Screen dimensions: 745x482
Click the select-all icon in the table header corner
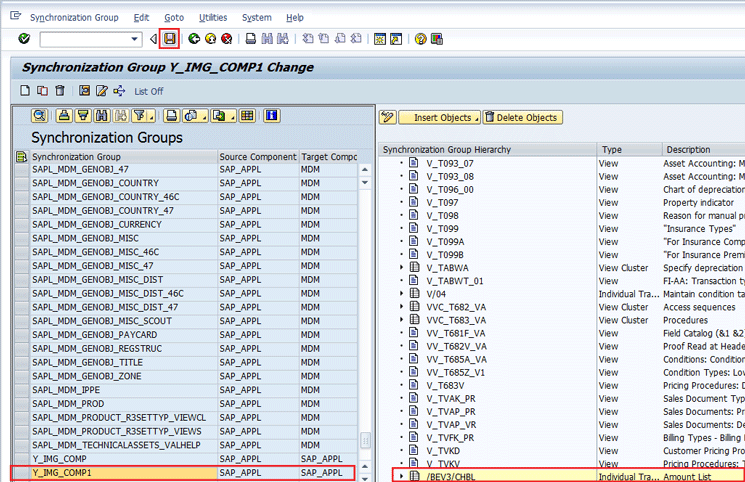(21, 157)
